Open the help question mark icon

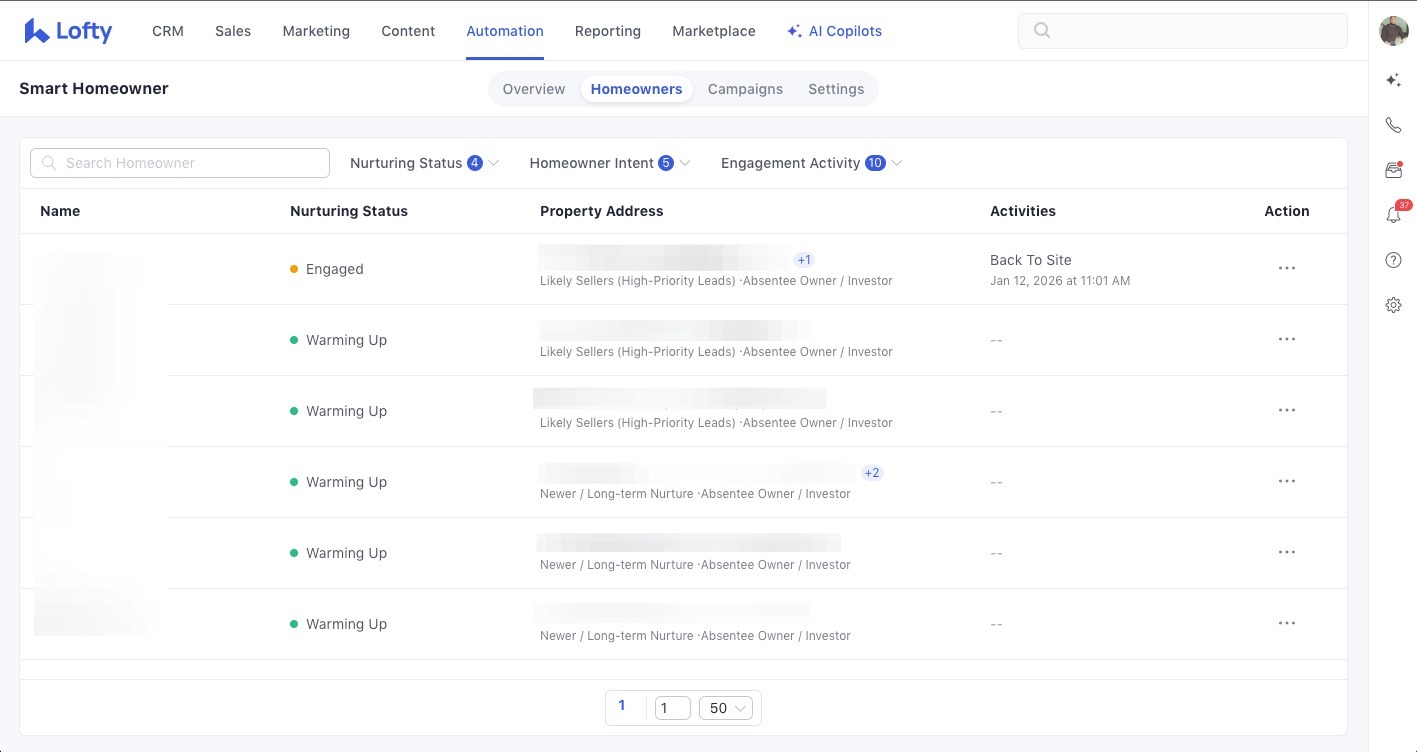(1393, 260)
